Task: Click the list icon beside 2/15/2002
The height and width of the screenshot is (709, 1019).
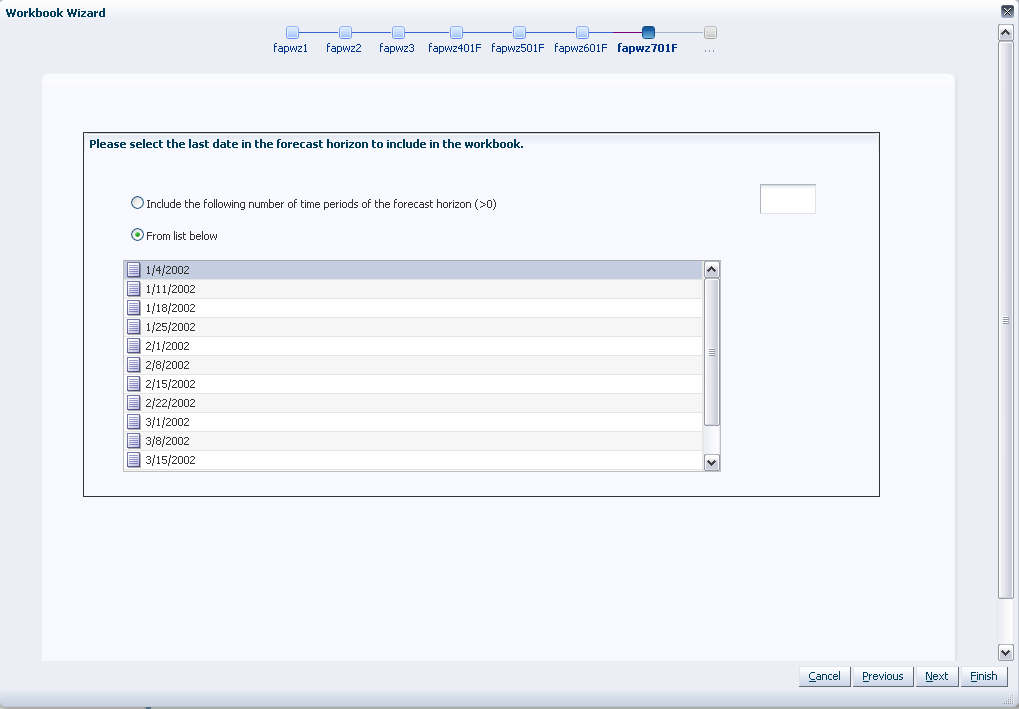Action: click(133, 383)
